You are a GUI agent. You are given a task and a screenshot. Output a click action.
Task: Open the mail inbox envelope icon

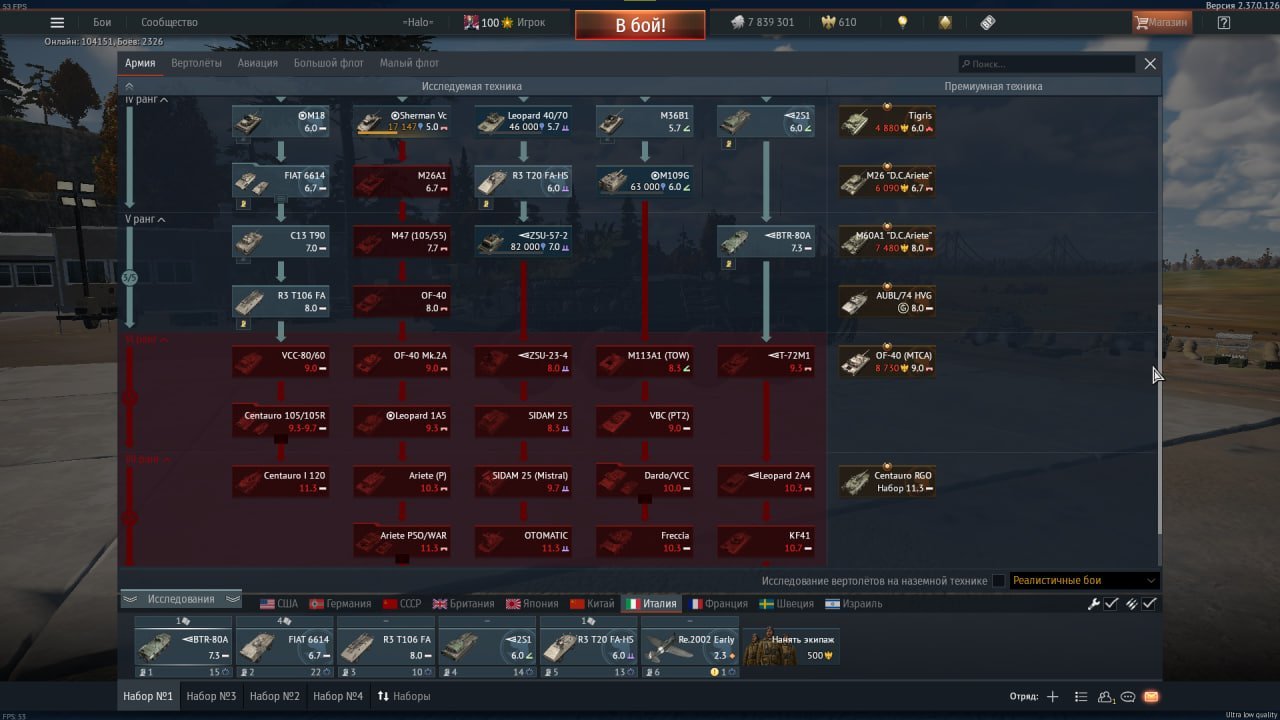[x=1151, y=697]
